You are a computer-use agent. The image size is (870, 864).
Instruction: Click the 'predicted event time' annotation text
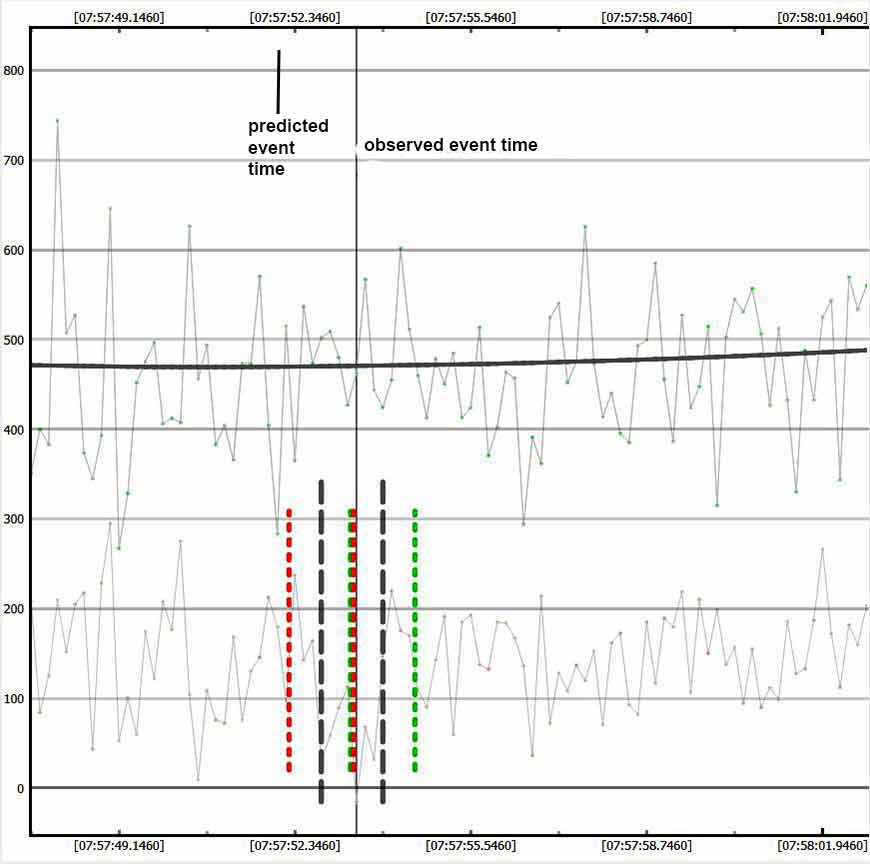pyautogui.click(x=288, y=147)
